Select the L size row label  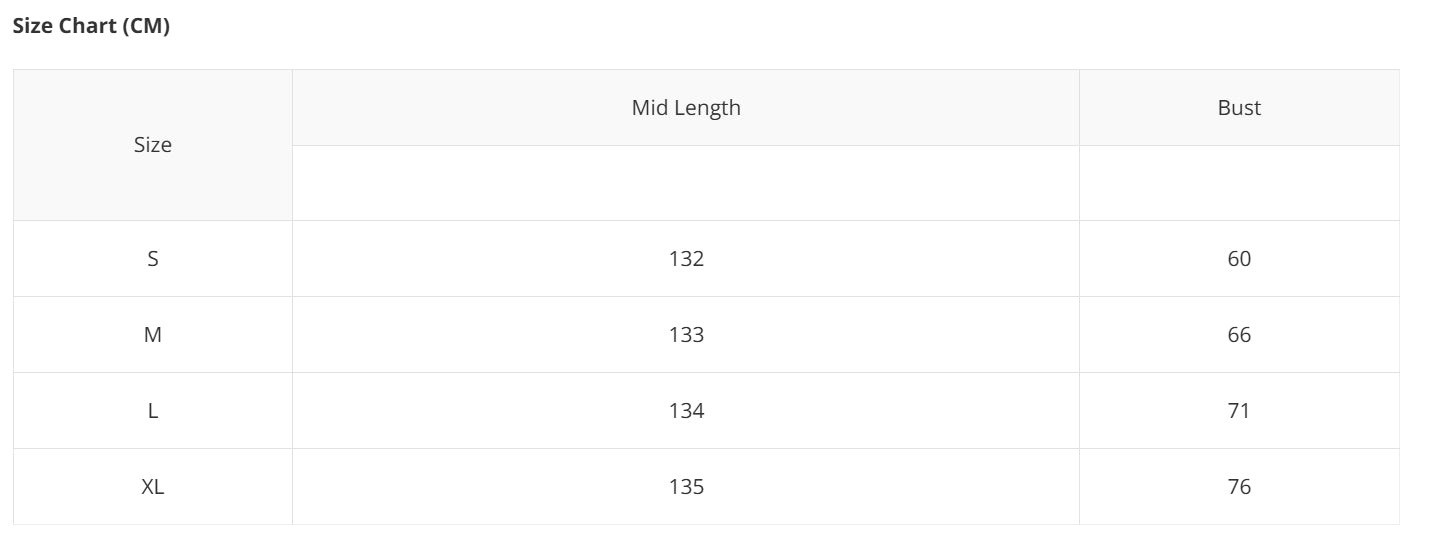pyautogui.click(x=153, y=411)
